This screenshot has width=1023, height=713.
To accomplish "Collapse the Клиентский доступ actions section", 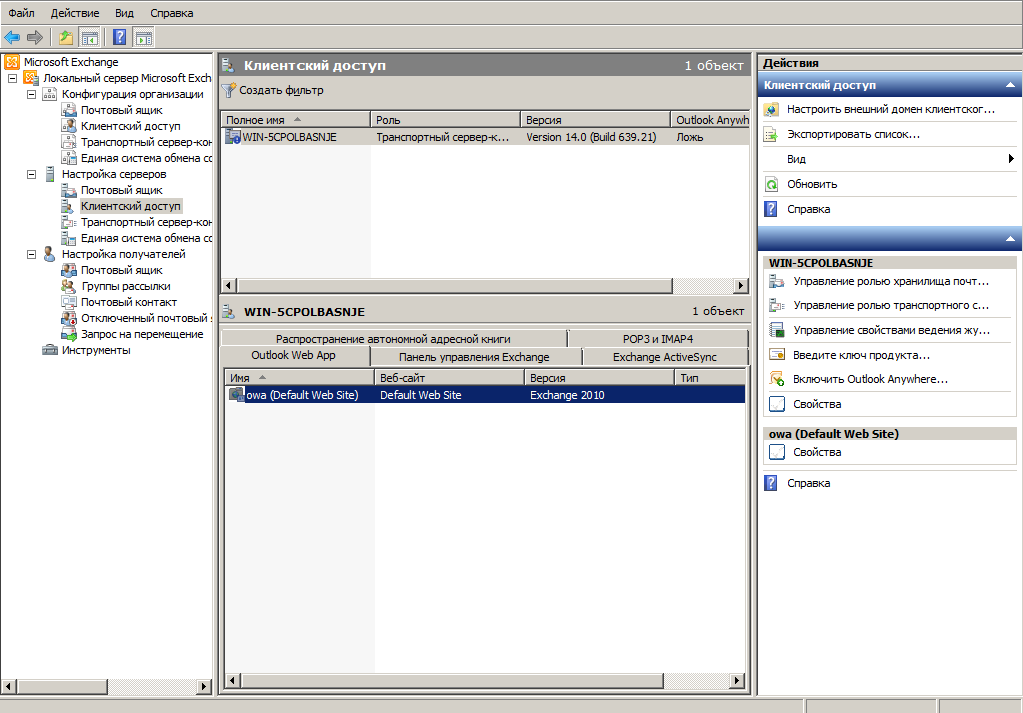I will [x=1010, y=85].
